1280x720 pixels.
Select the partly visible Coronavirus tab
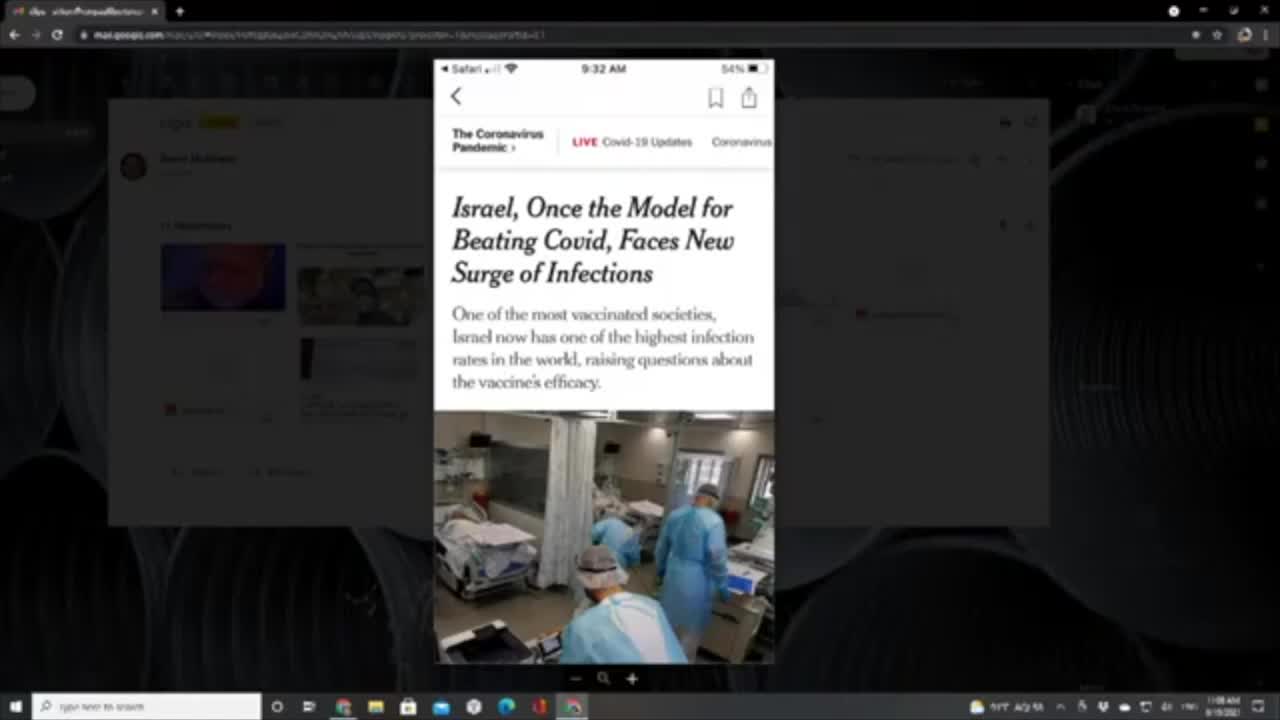tap(741, 142)
